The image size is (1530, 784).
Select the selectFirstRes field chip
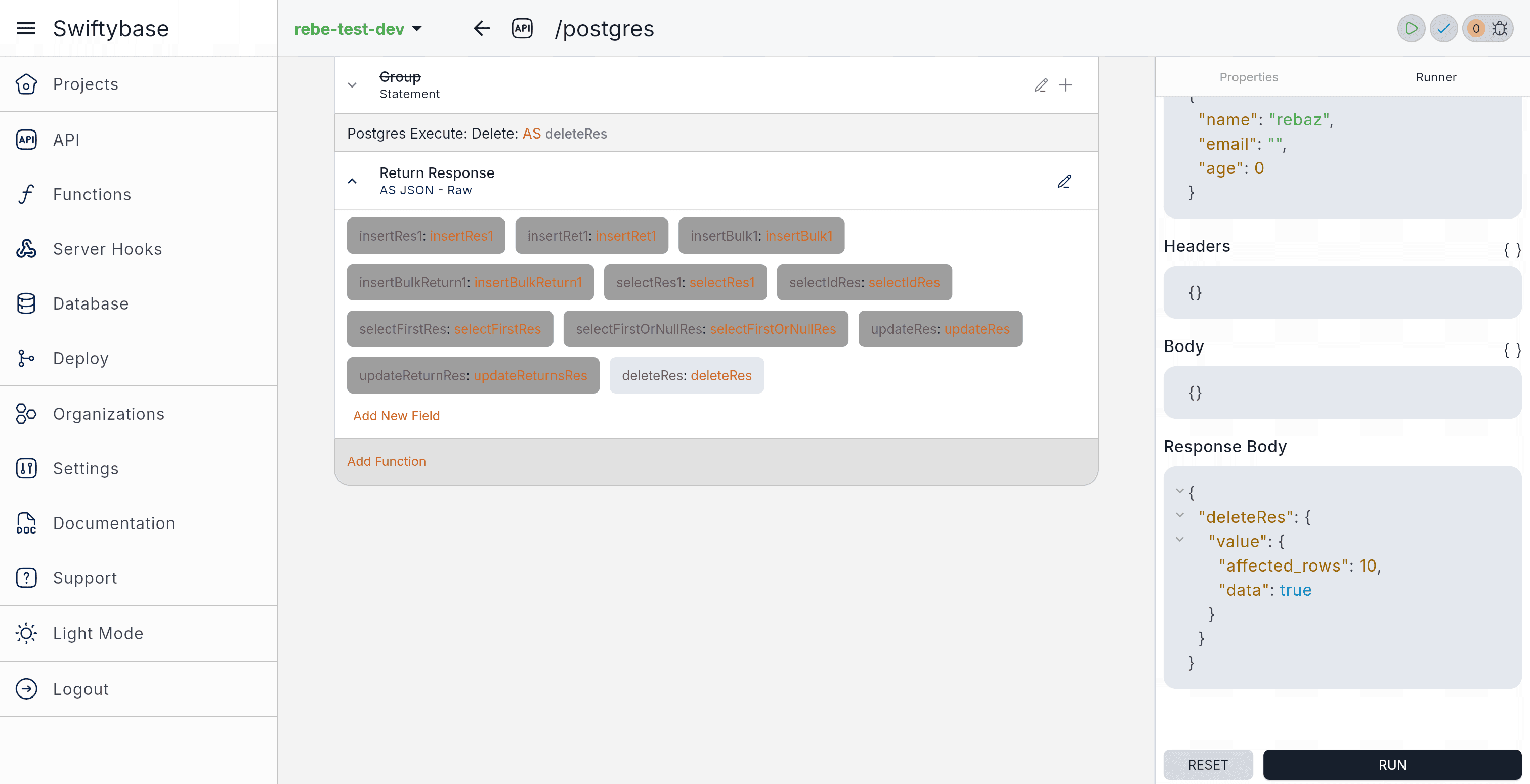tap(450, 329)
